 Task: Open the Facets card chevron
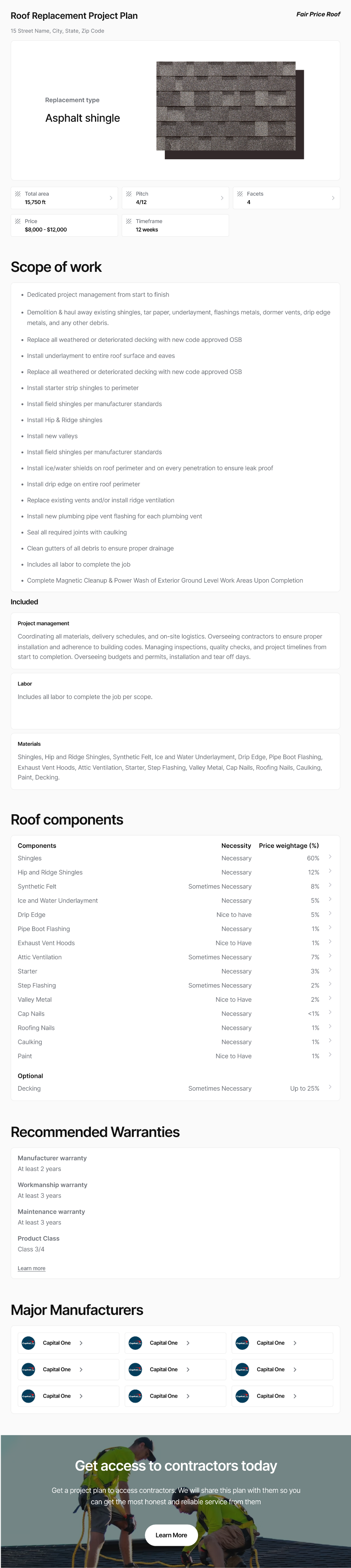tap(333, 198)
